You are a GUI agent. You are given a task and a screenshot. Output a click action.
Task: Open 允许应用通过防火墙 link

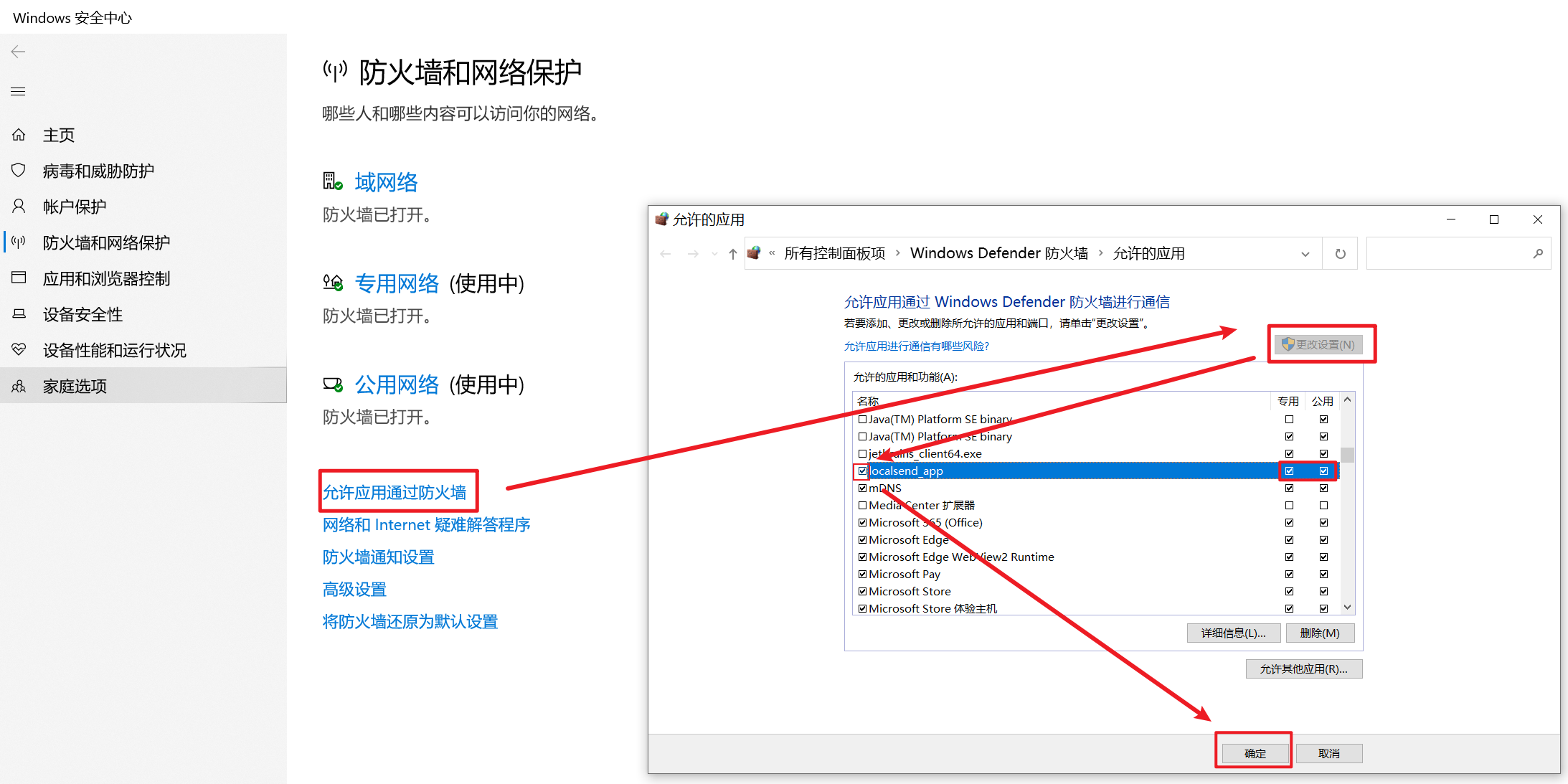tap(395, 492)
